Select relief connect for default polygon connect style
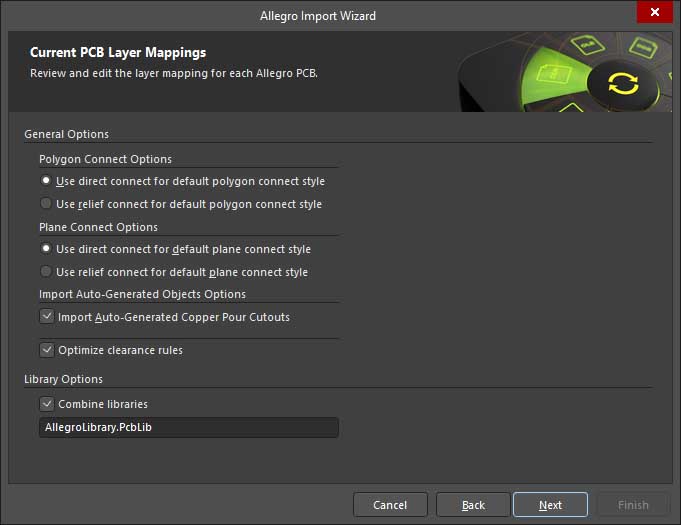 coord(45,204)
